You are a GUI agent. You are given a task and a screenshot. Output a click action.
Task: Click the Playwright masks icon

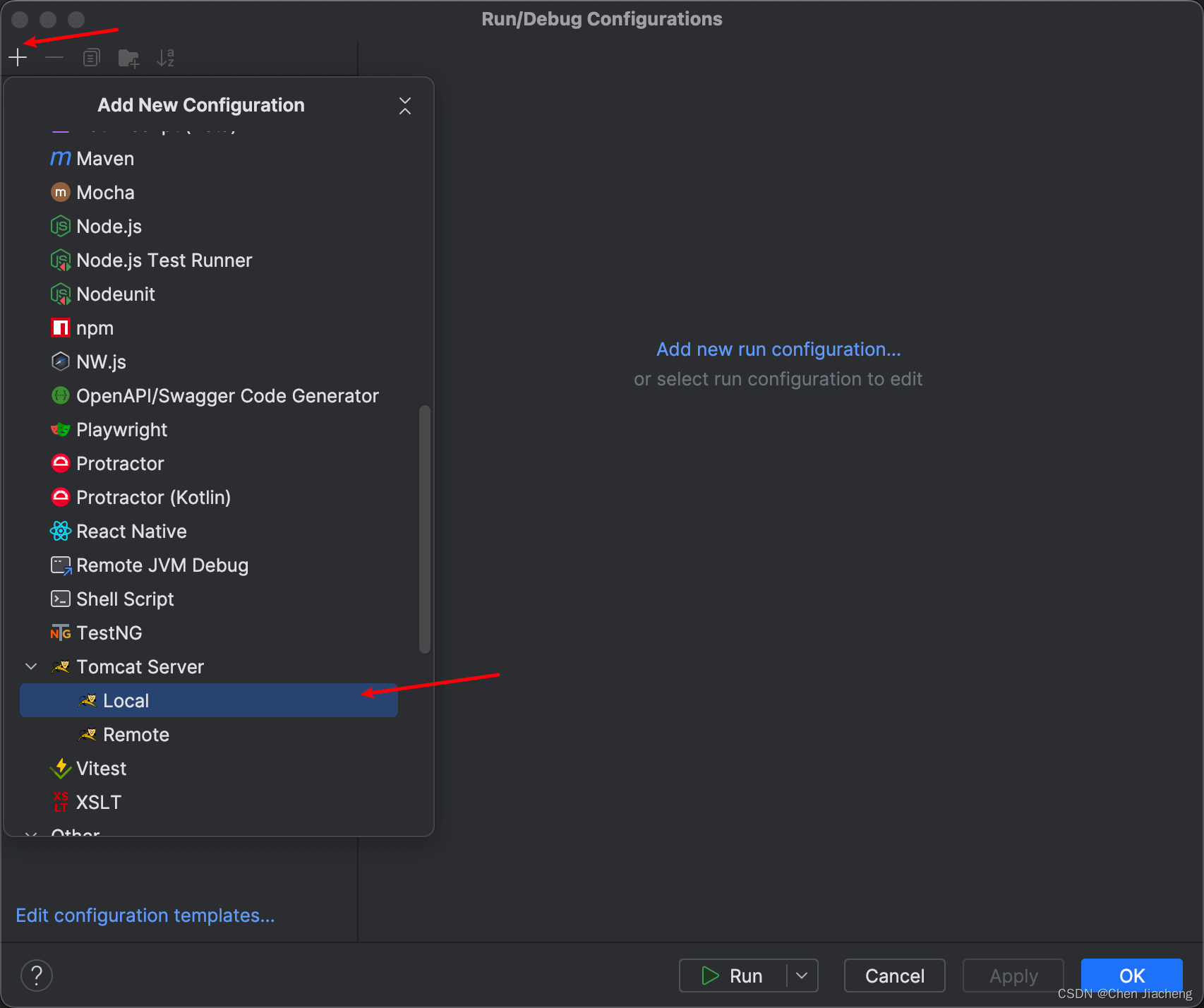pyautogui.click(x=61, y=429)
